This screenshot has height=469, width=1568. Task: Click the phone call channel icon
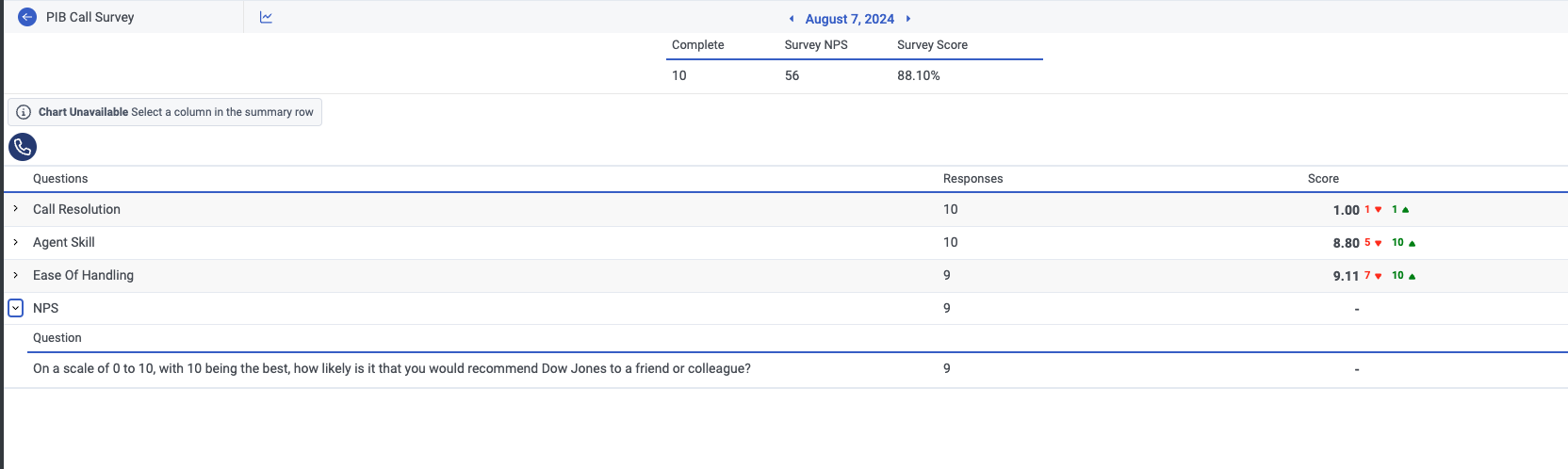(23, 147)
